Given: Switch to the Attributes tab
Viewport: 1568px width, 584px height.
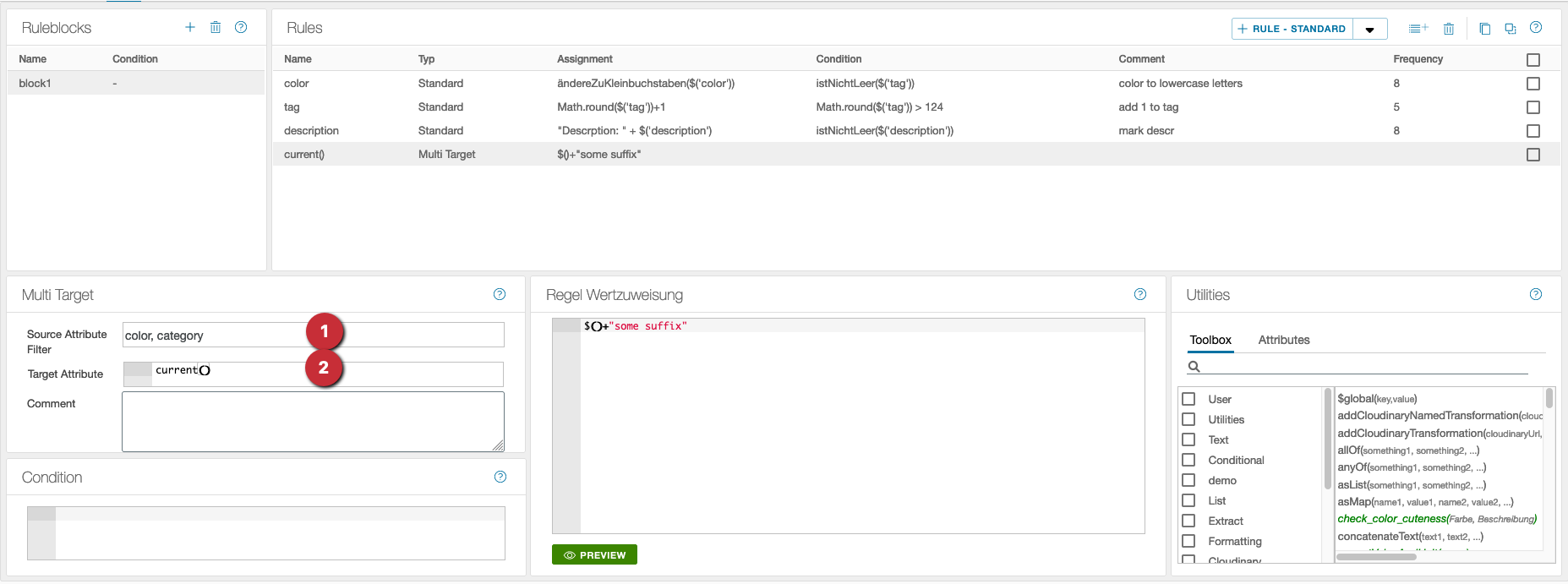Looking at the screenshot, I should tap(1283, 340).
